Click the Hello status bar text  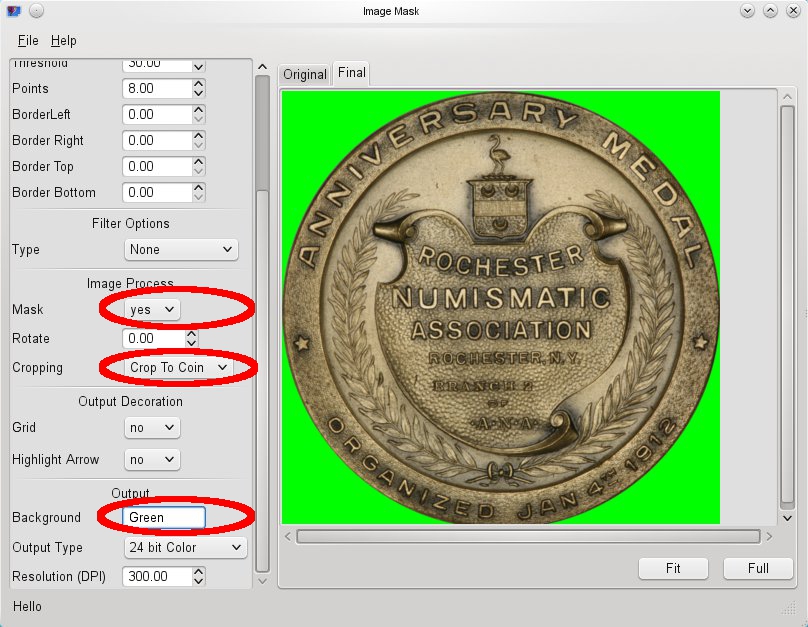click(27, 606)
